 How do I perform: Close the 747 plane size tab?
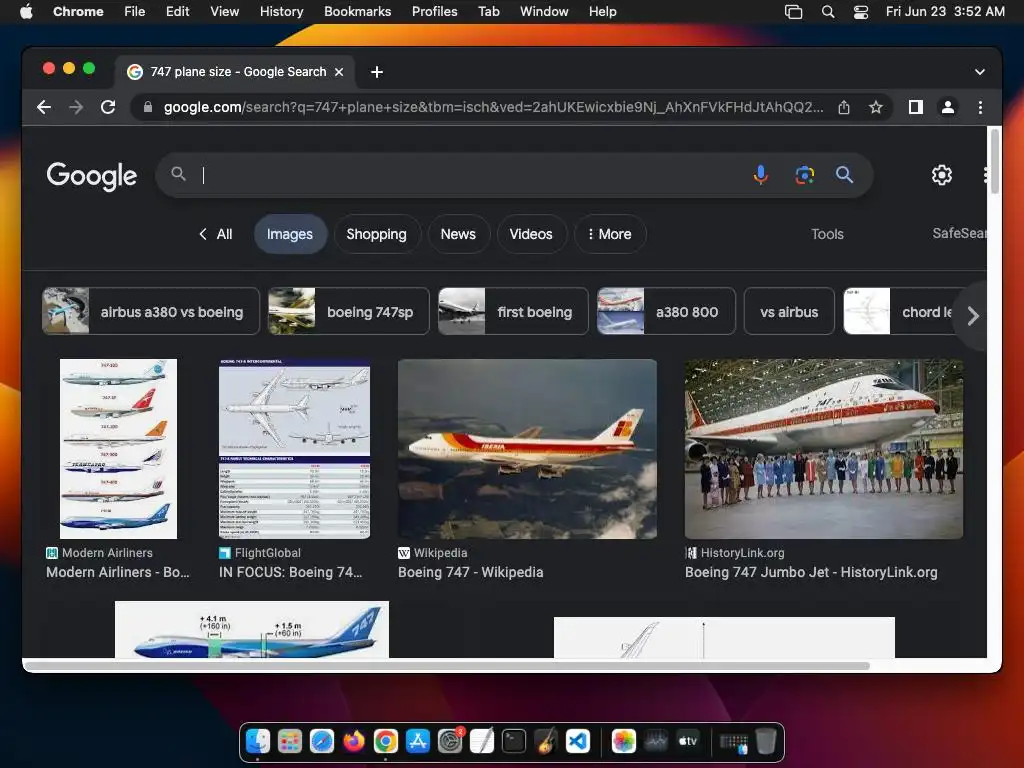point(339,72)
